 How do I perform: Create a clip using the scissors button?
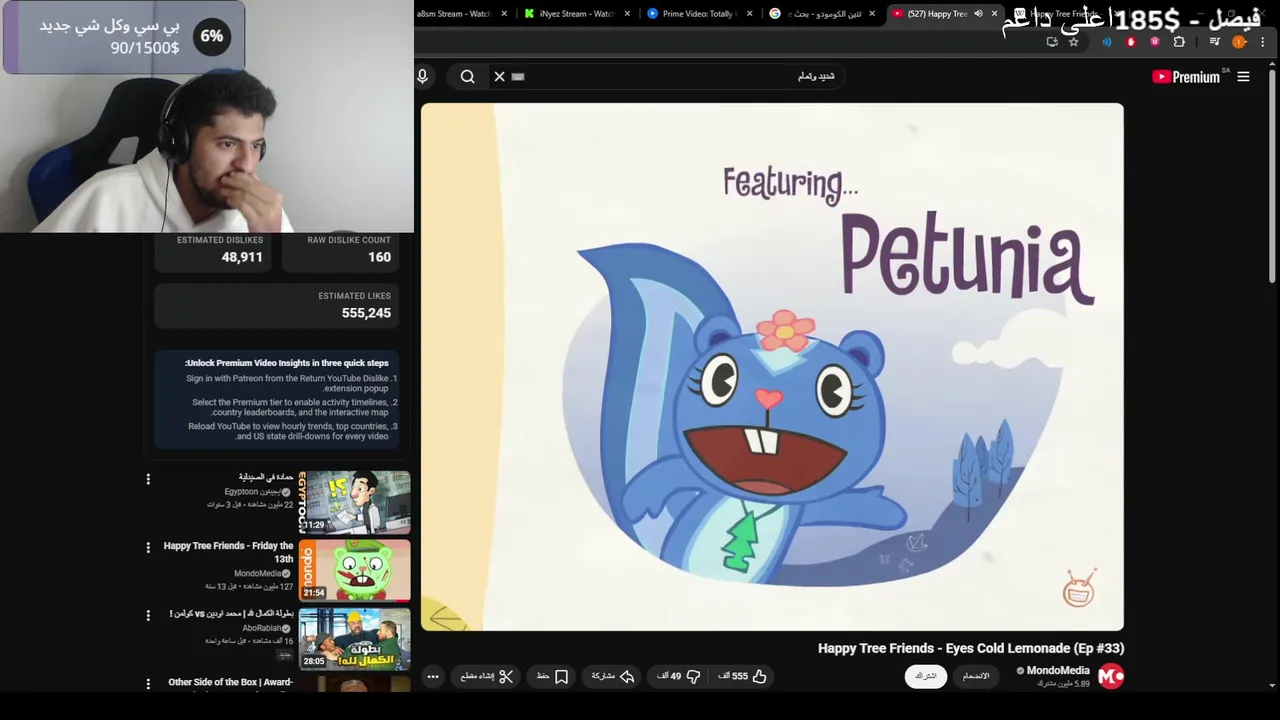pyautogui.click(x=487, y=677)
